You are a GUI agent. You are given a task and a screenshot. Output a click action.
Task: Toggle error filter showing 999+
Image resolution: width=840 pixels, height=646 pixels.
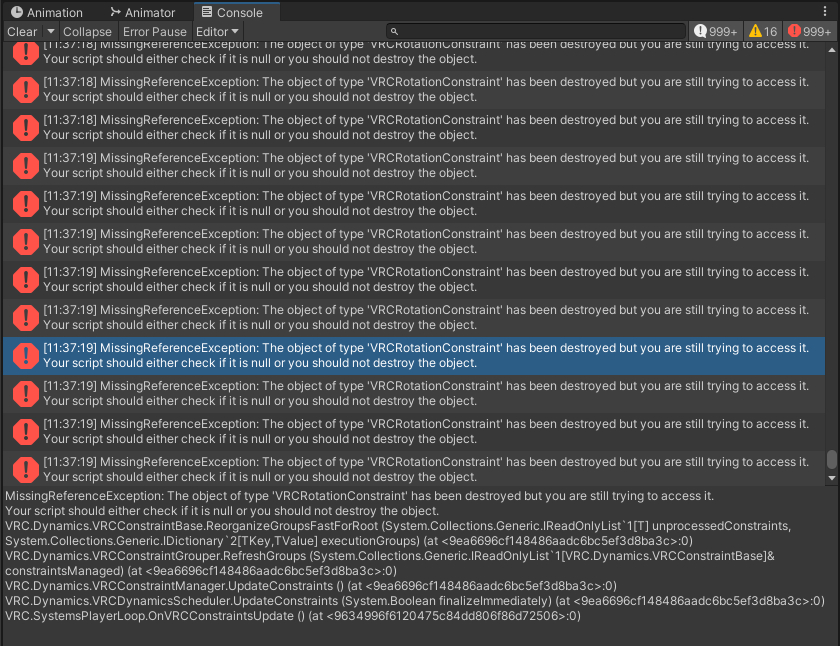pyautogui.click(x=809, y=31)
